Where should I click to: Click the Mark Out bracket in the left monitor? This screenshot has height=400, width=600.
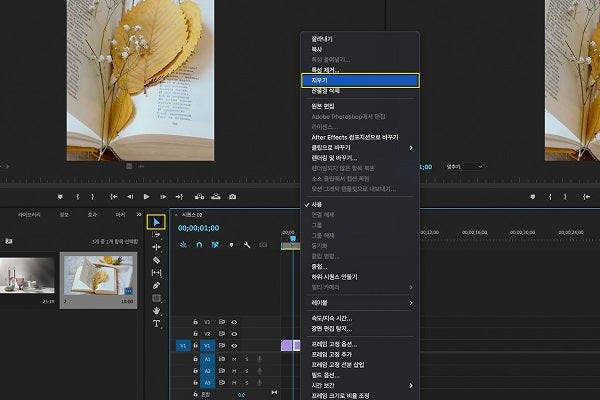point(92,197)
